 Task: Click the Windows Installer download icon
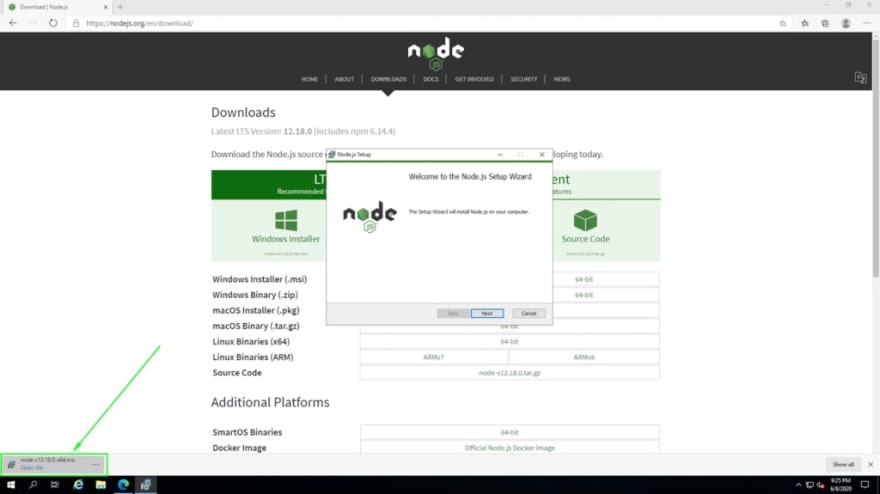tap(286, 220)
